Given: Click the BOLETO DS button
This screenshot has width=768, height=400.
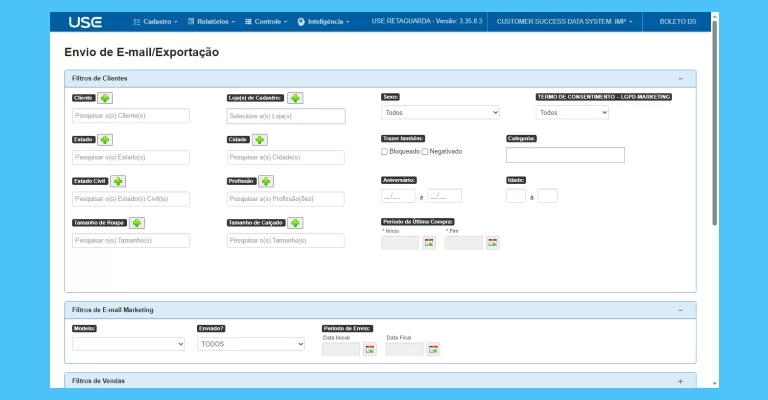Looking at the screenshot, I should (677, 21).
